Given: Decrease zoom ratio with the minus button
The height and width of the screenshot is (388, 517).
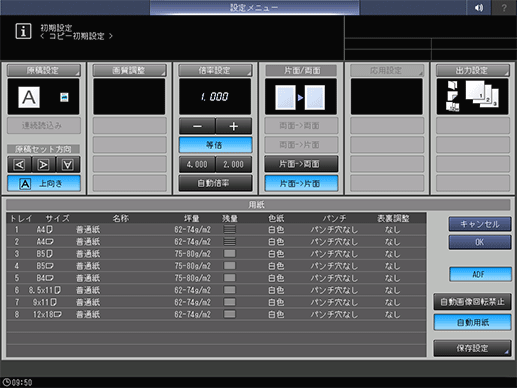Looking at the screenshot, I should (x=197, y=126).
